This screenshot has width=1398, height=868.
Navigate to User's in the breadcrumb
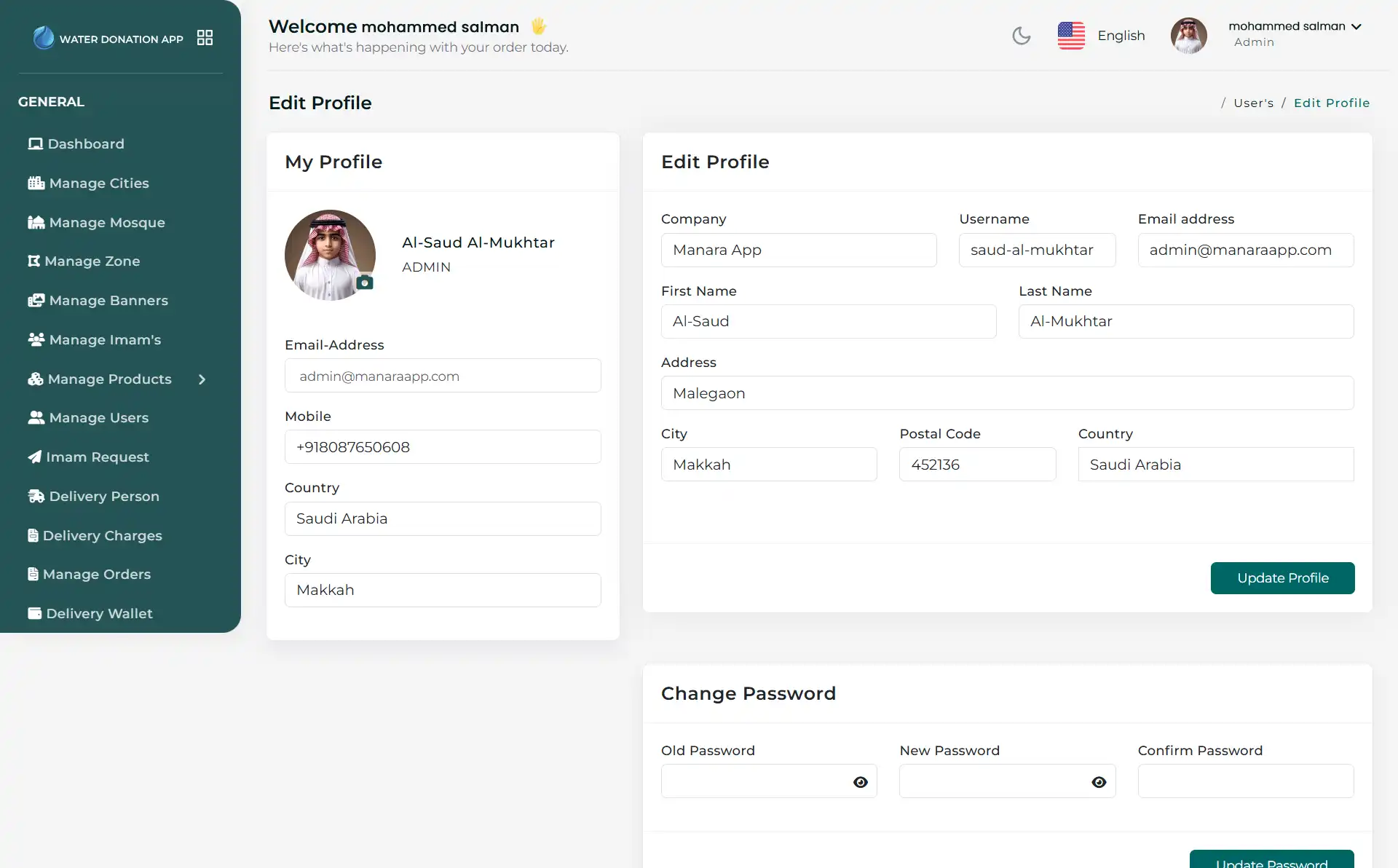click(1253, 103)
